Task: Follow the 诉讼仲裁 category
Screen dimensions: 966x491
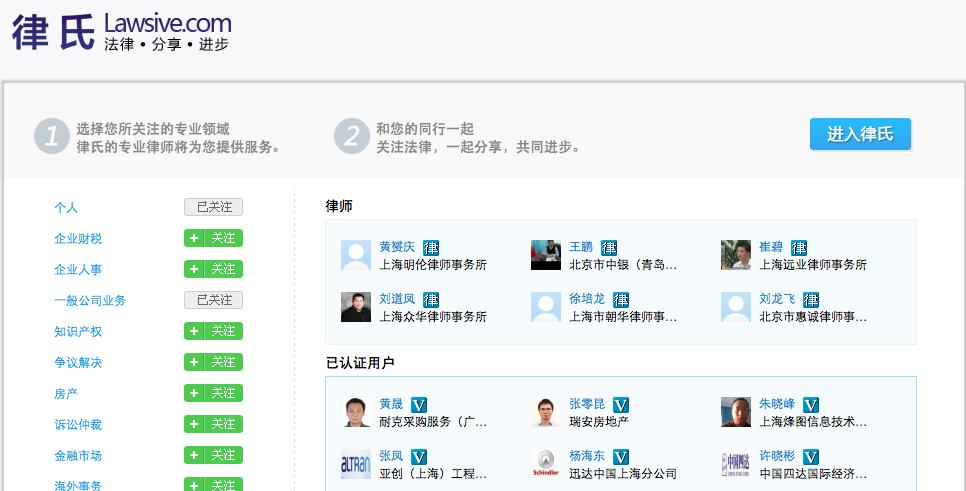Action: click(x=213, y=424)
